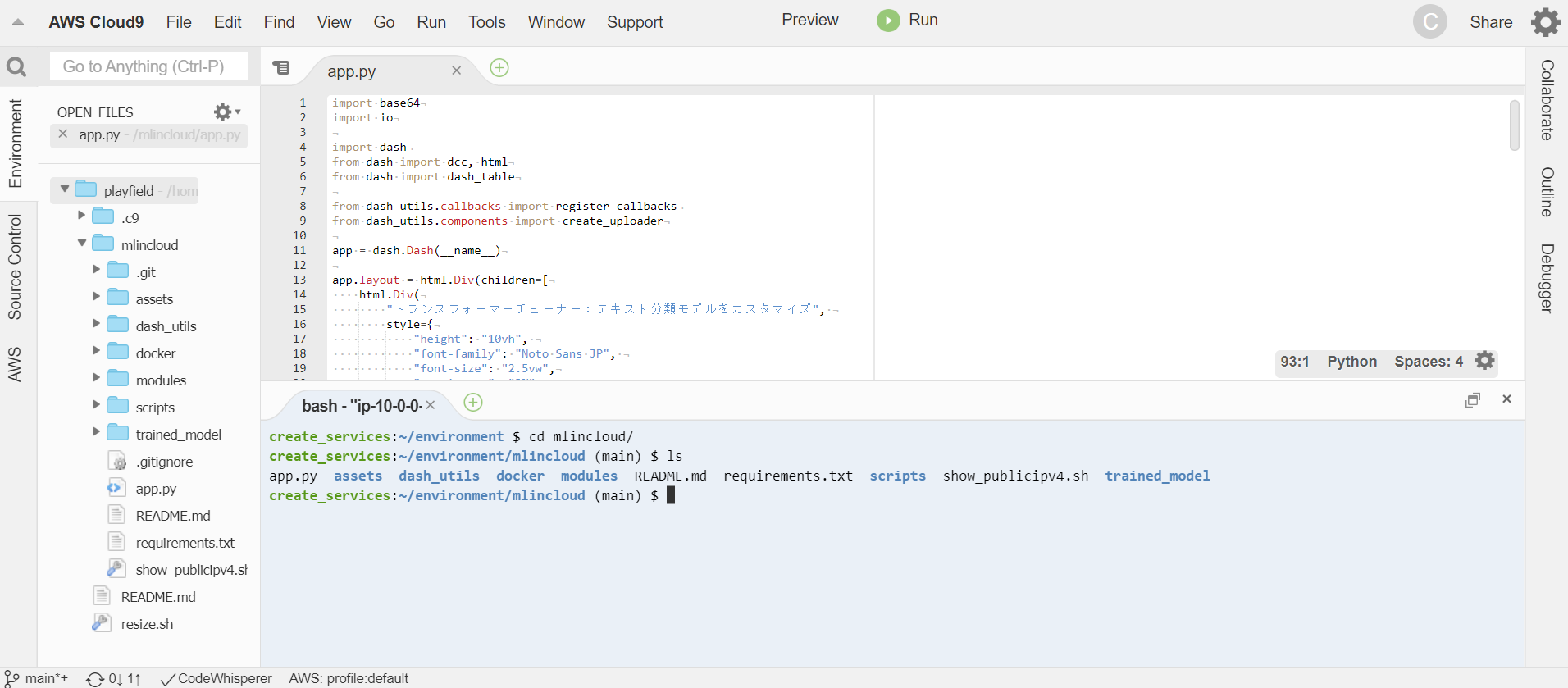Click the editor vertical scrollbar thumb
This screenshot has width=1568, height=688.
1515,125
